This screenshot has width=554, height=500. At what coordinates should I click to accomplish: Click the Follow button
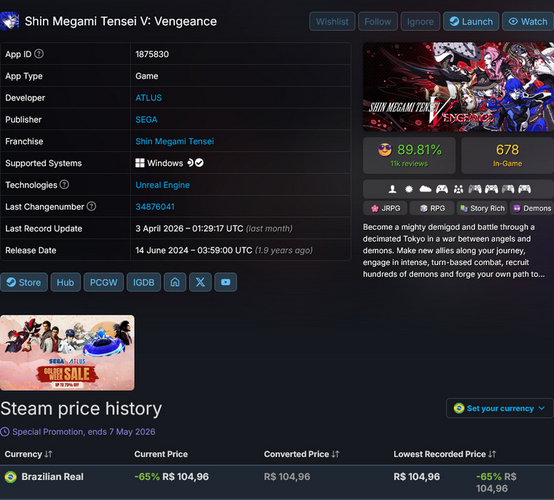point(378,22)
